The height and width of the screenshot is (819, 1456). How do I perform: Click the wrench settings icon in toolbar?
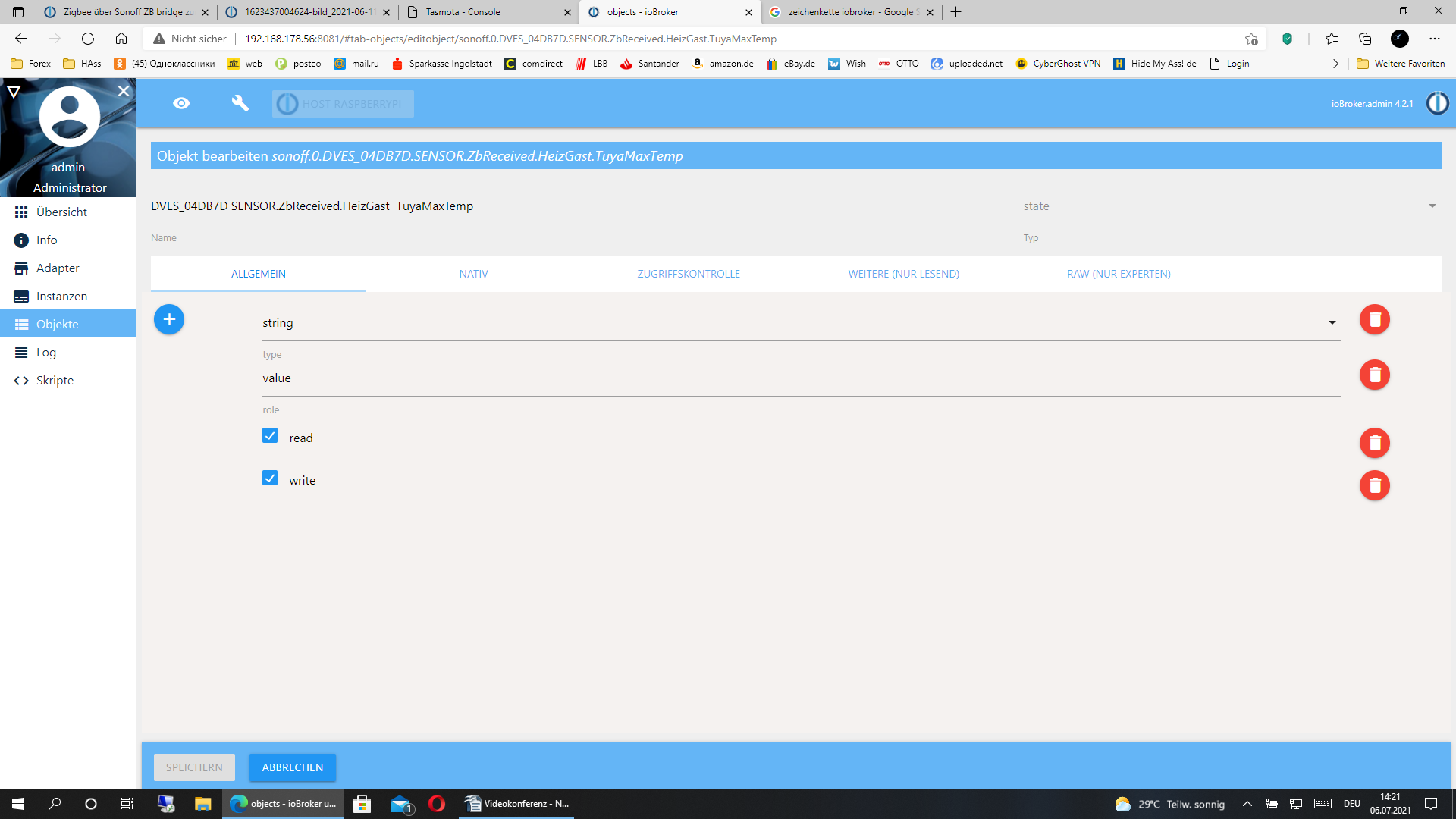[240, 103]
